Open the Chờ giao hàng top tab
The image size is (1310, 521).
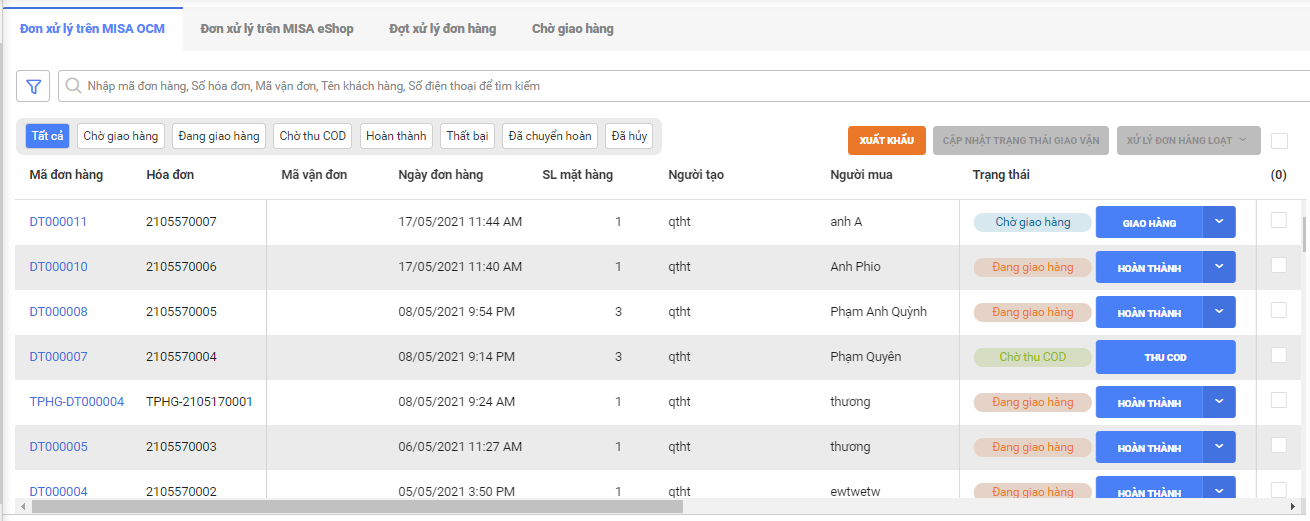(573, 29)
